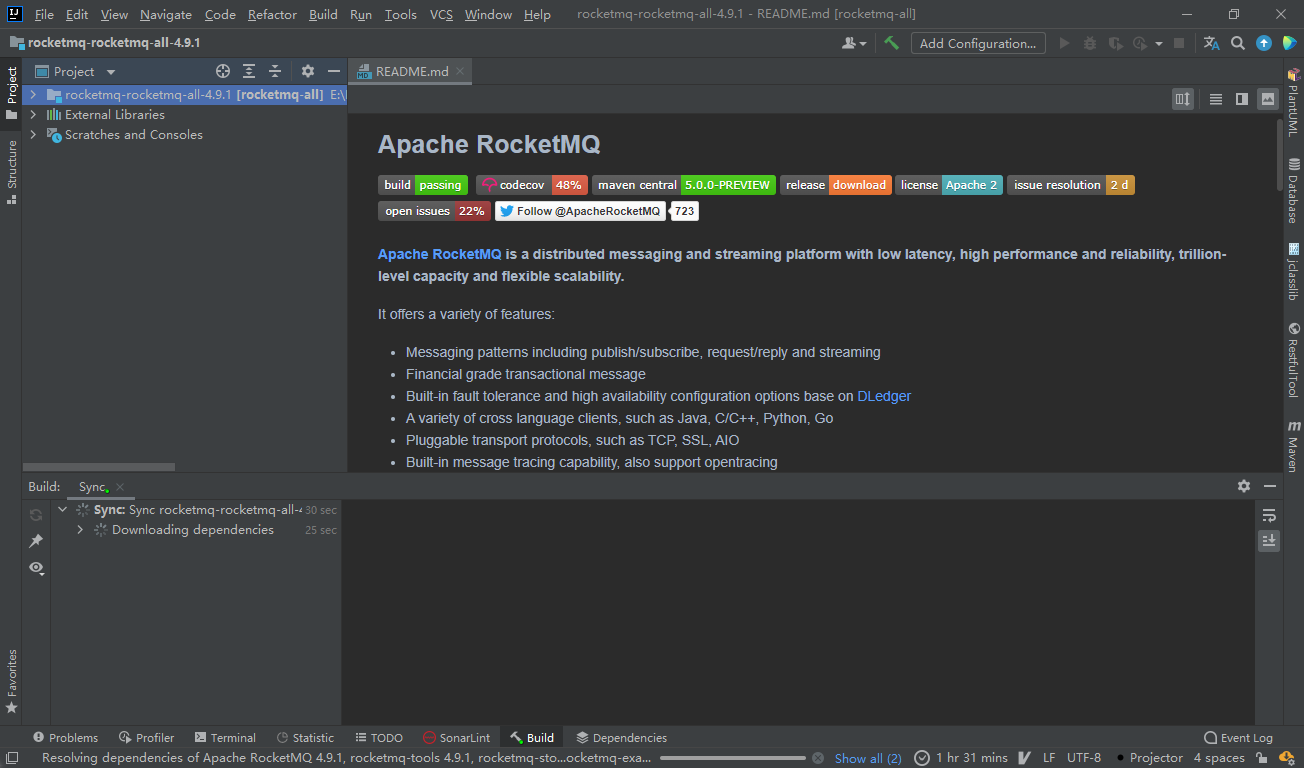
Task: Click Collapse All icon in Project panel
Action: [x=275, y=71]
